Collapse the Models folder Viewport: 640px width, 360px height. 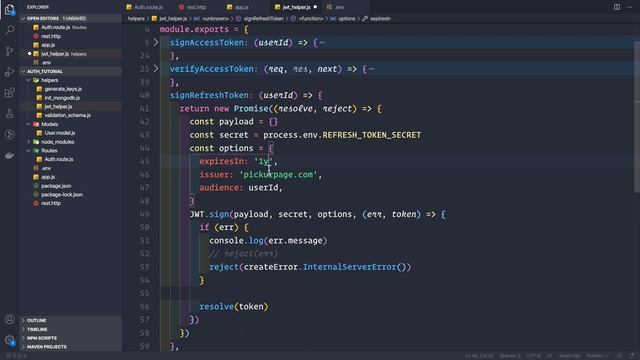coord(29,124)
